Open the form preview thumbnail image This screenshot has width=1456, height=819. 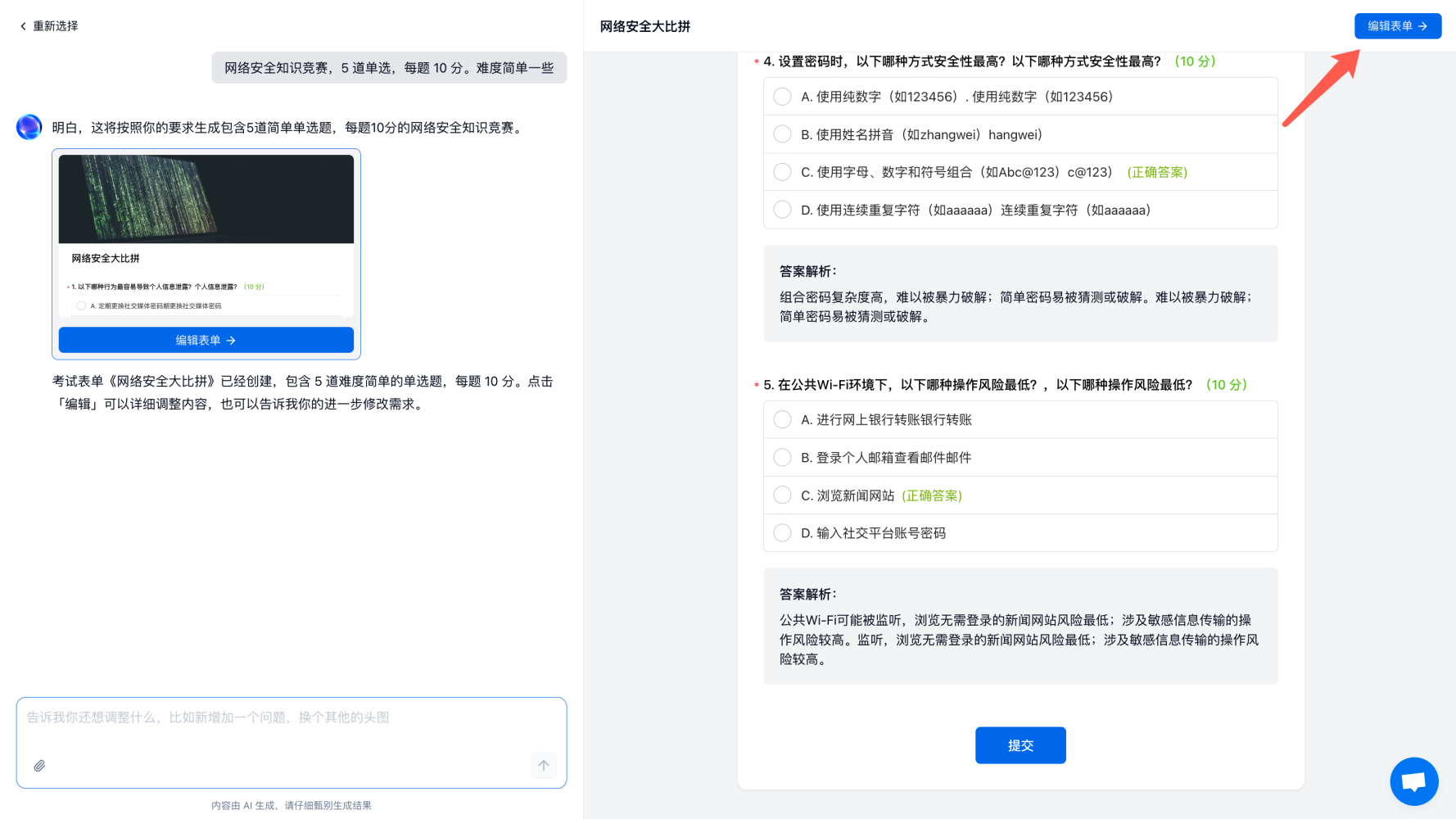point(206,199)
